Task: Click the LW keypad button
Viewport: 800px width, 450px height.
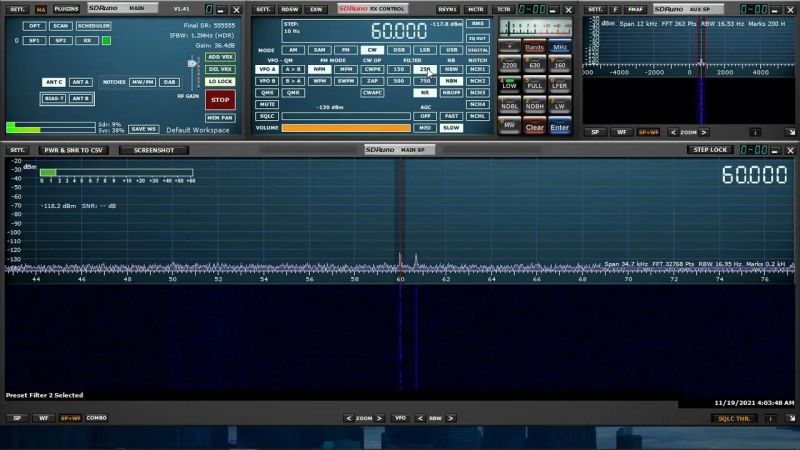Action: 560,106
